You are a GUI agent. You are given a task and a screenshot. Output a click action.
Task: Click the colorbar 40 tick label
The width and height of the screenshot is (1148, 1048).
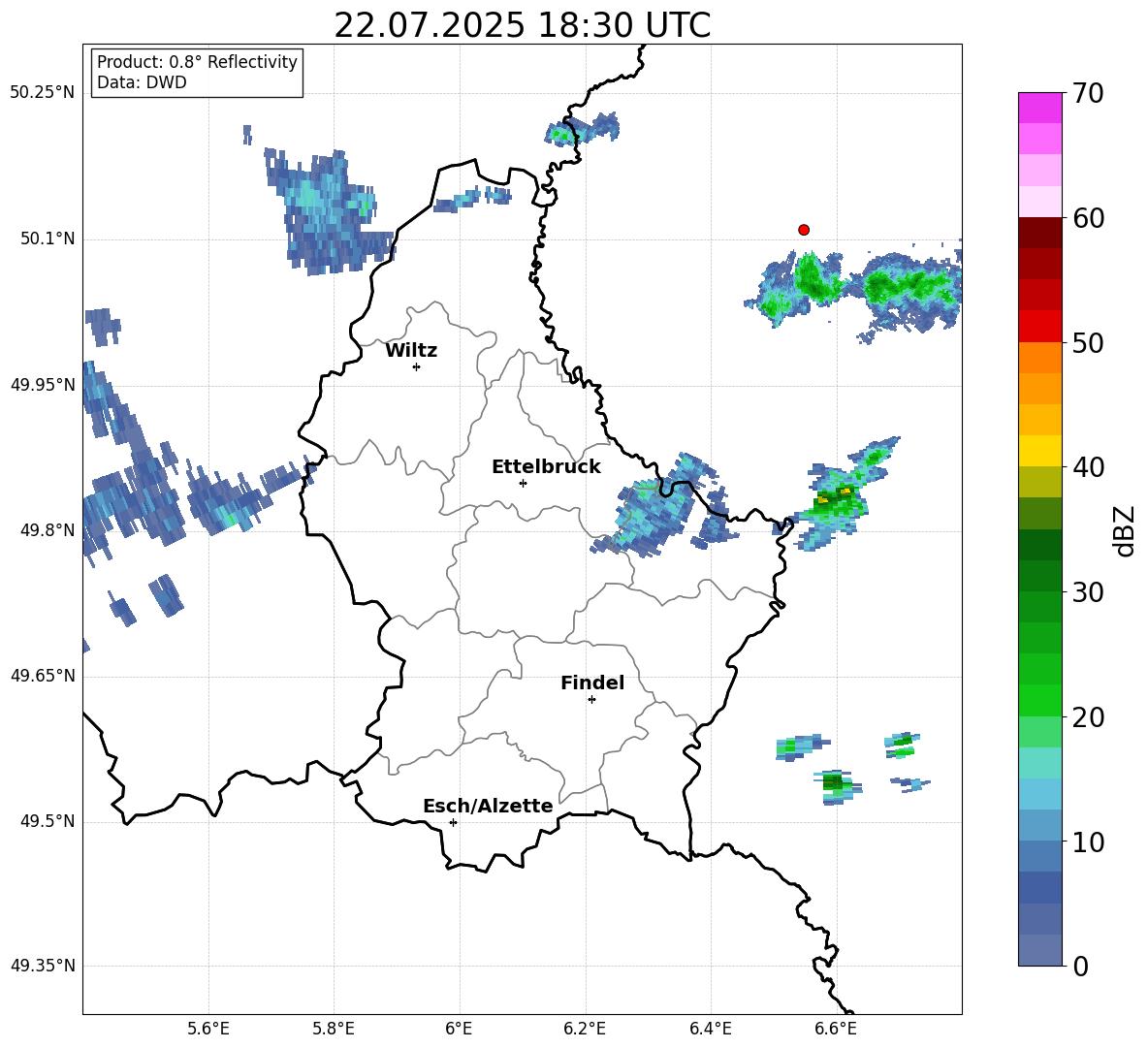[1088, 467]
